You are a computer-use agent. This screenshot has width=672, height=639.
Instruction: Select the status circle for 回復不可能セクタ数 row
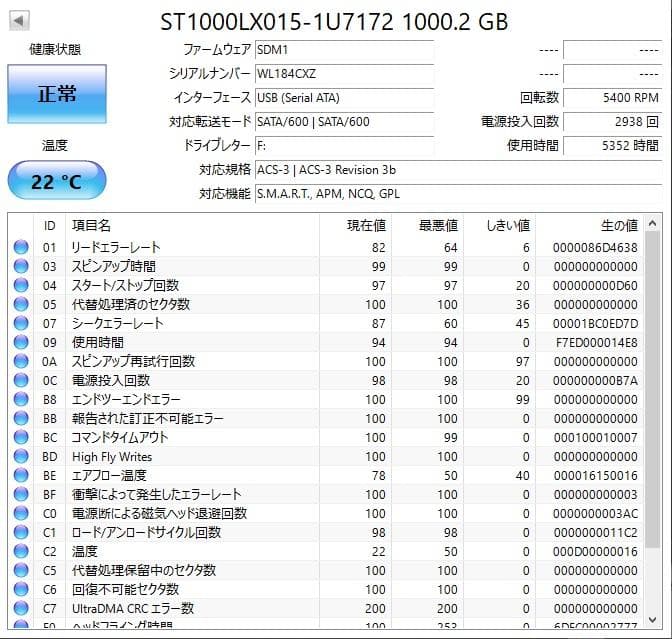click(21, 589)
